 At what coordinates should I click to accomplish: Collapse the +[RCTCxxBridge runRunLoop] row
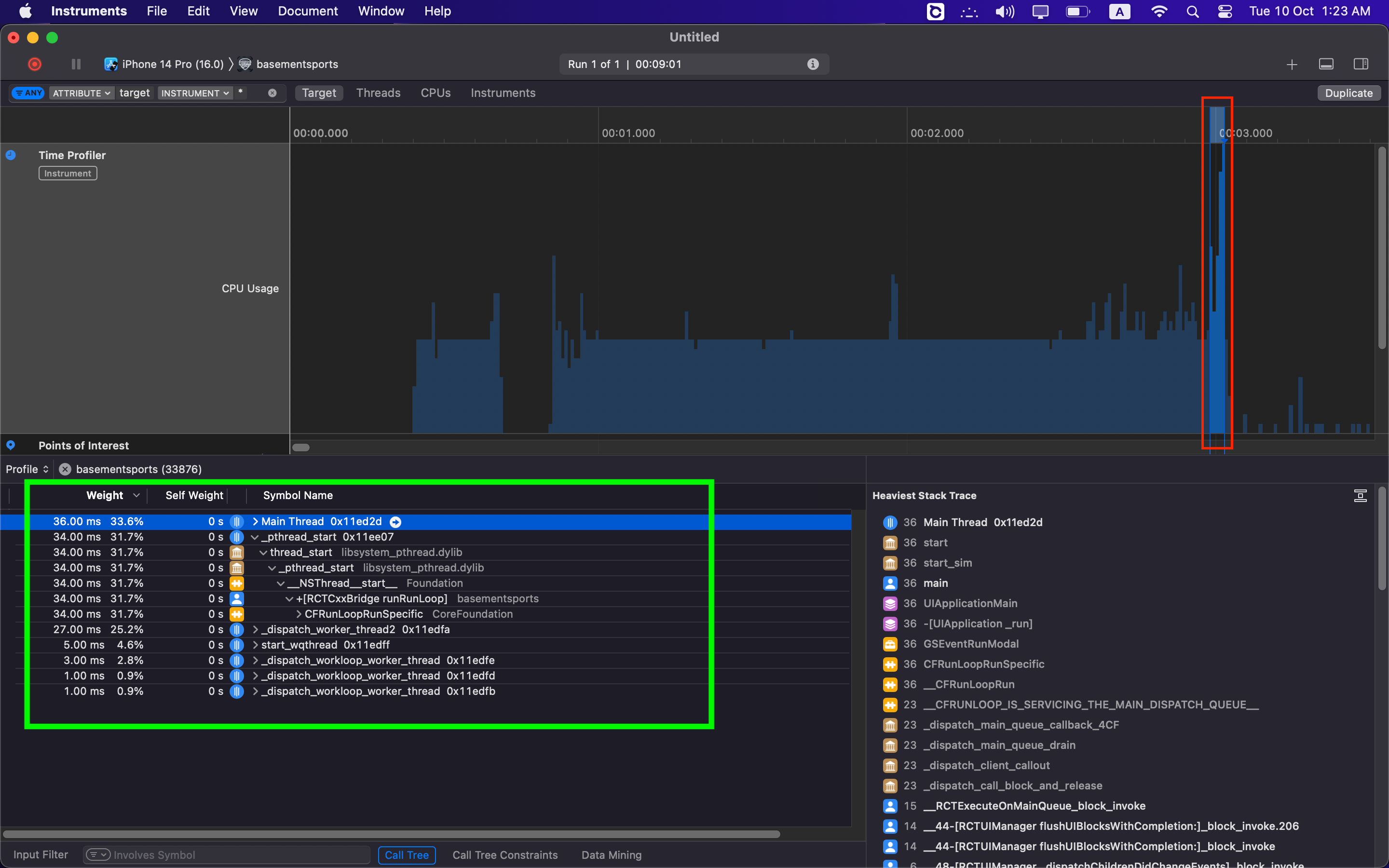(289, 599)
